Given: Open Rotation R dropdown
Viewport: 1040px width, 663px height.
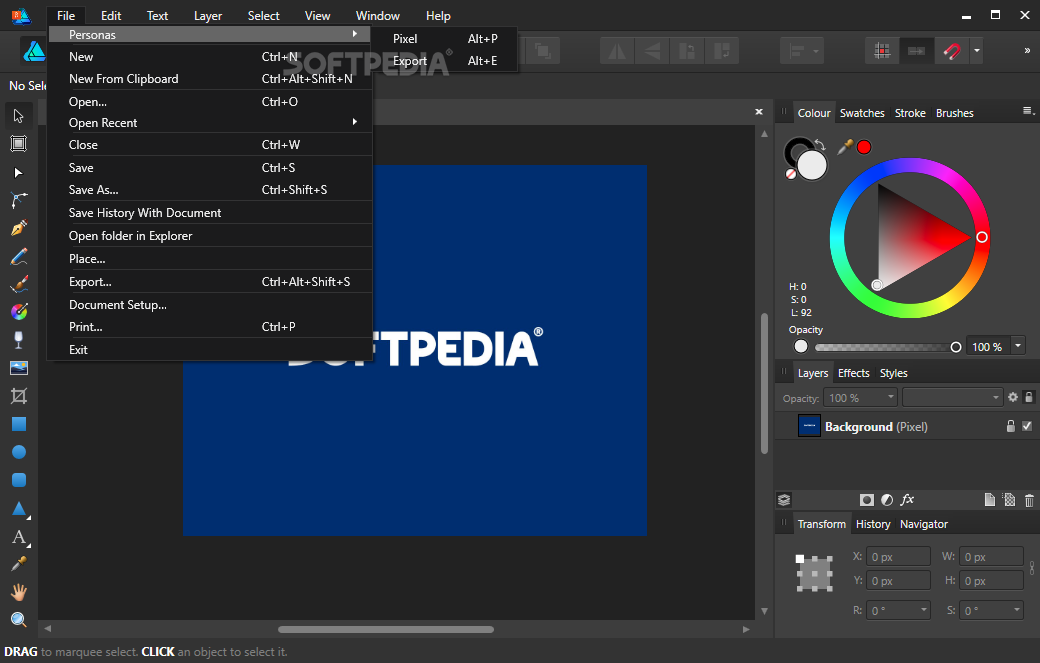Looking at the screenshot, I should 924,610.
